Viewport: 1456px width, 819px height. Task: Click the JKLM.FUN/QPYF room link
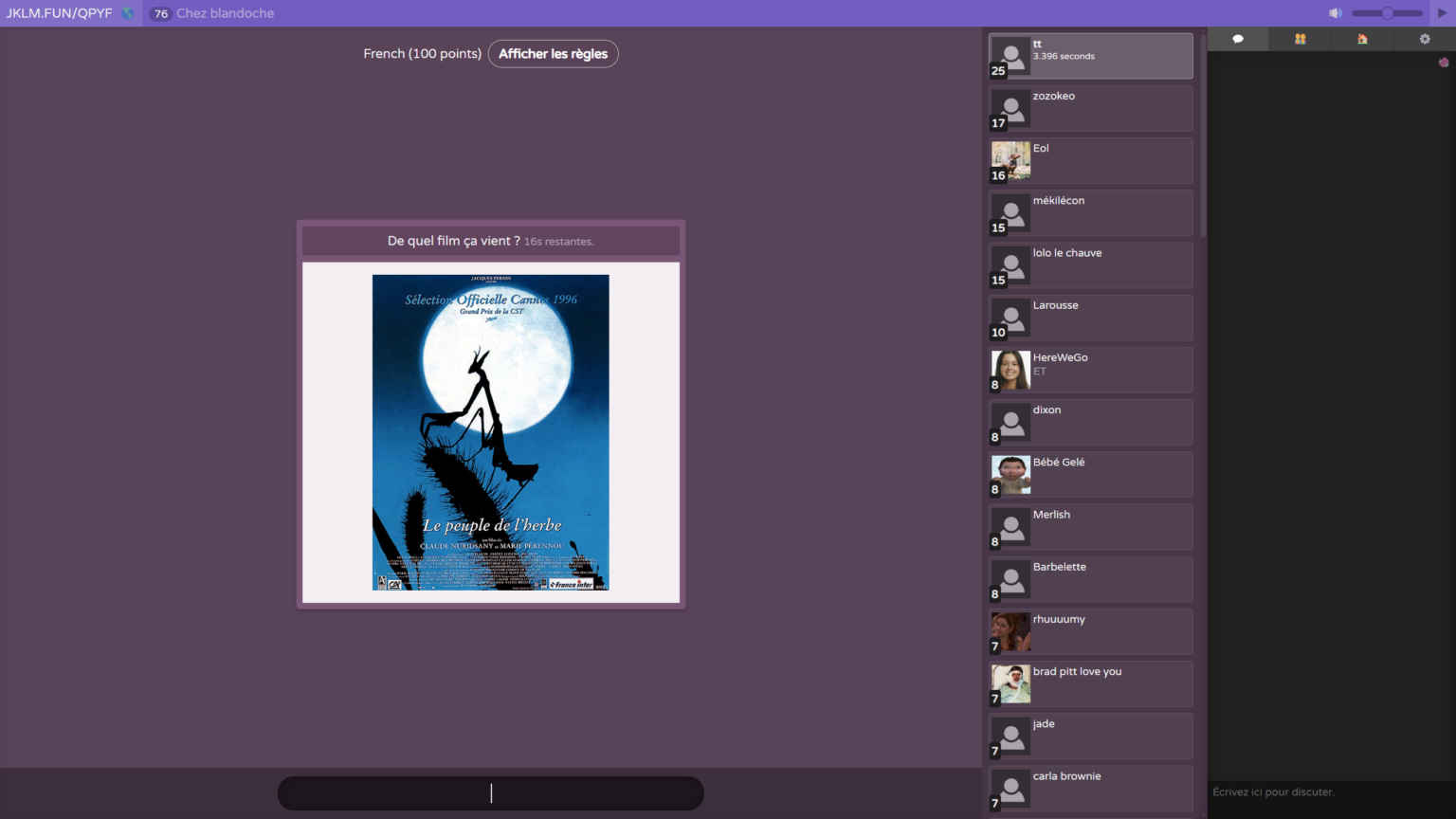(59, 13)
